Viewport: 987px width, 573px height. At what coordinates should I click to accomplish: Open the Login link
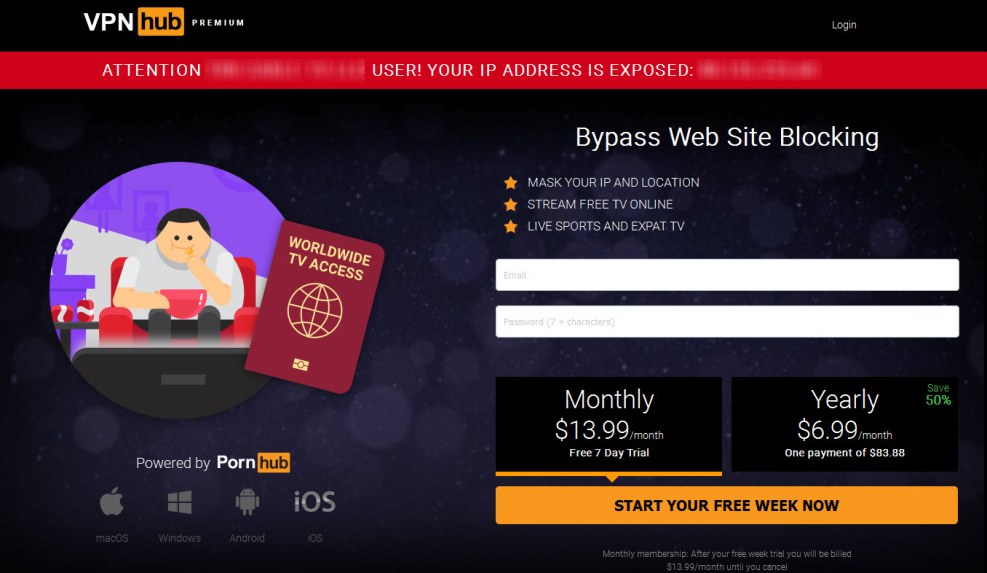coord(843,25)
